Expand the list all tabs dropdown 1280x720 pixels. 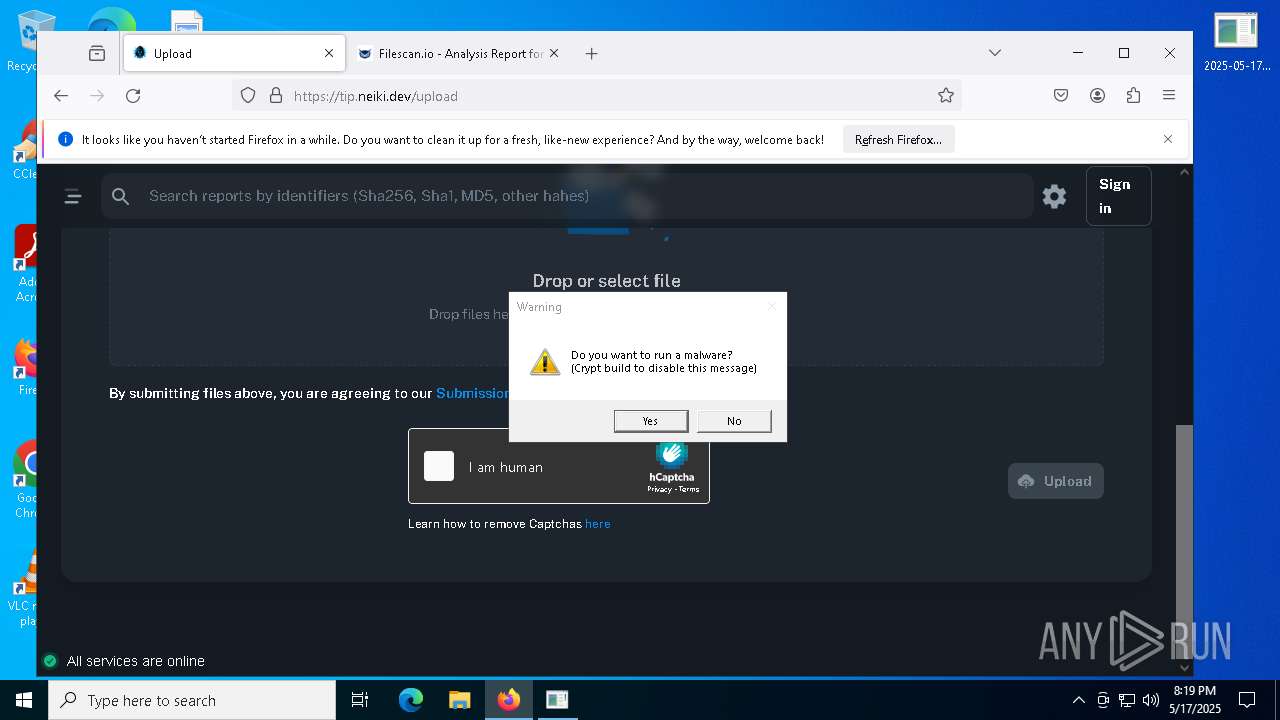coord(994,53)
